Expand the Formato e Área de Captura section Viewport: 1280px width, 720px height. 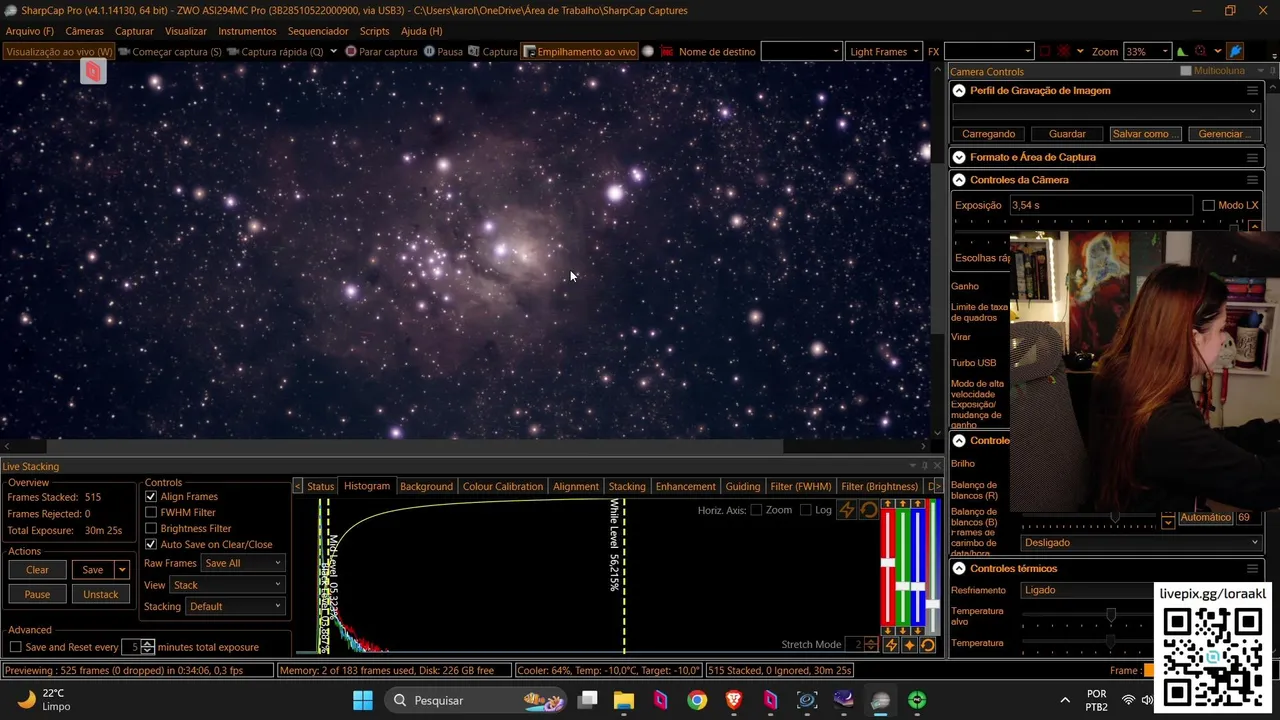(x=959, y=158)
